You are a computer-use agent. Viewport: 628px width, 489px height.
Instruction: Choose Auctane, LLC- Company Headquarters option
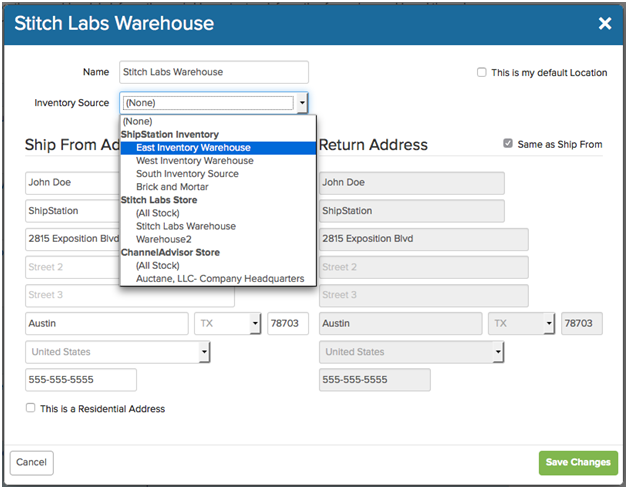tap(220, 279)
